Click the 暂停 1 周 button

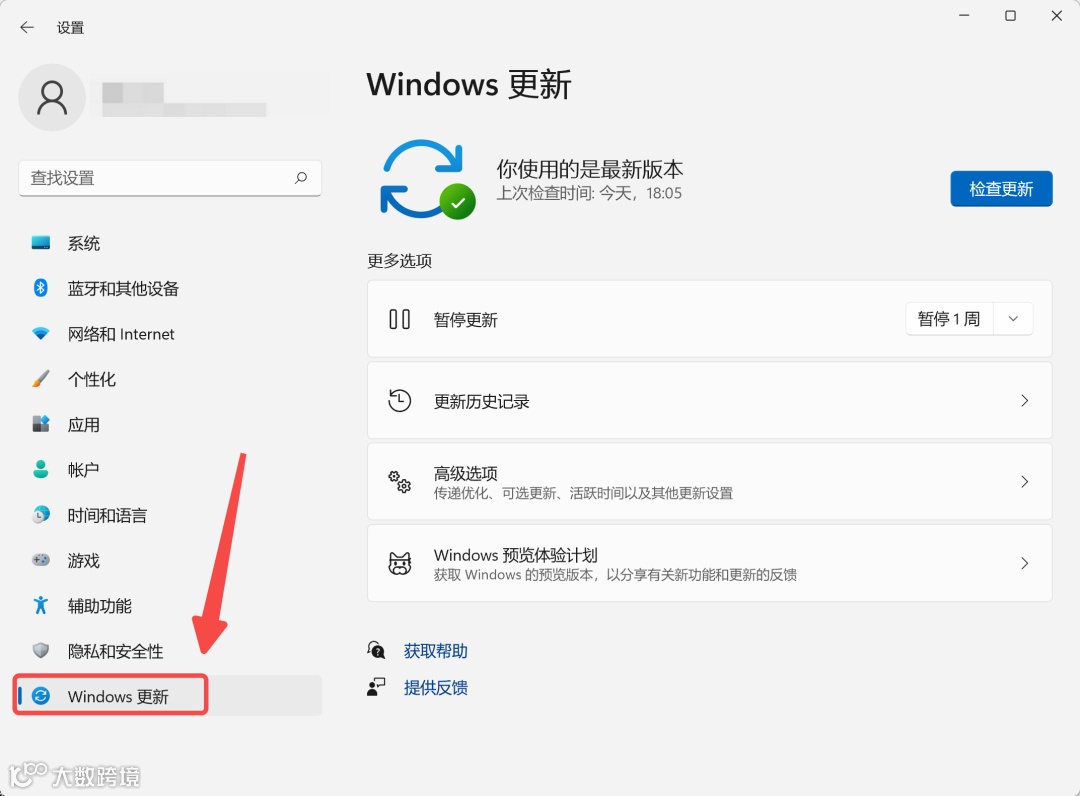click(949, 319)
